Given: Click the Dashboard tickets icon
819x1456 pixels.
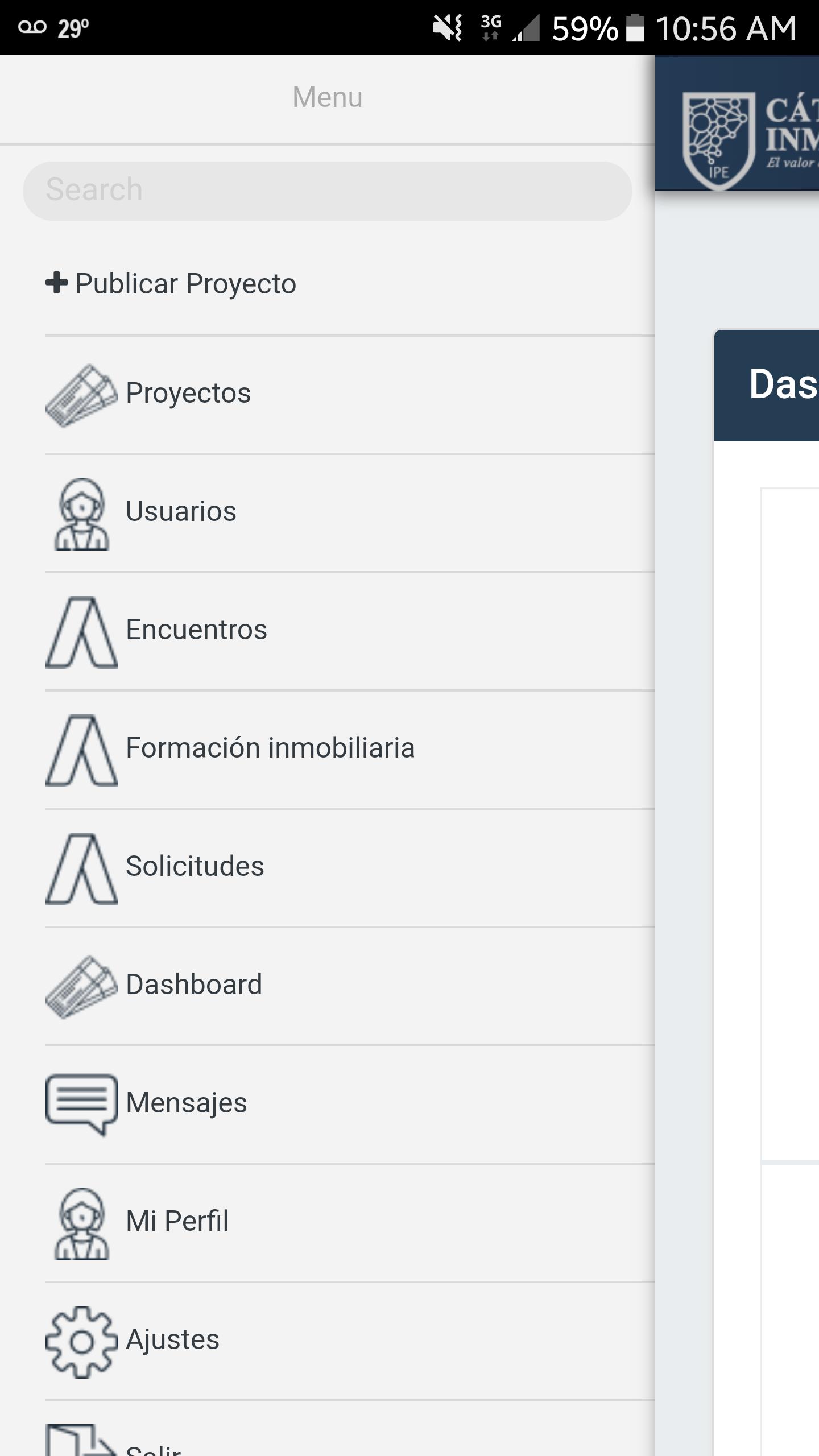Looking at the screenshot, I should [x=82, y=987].
